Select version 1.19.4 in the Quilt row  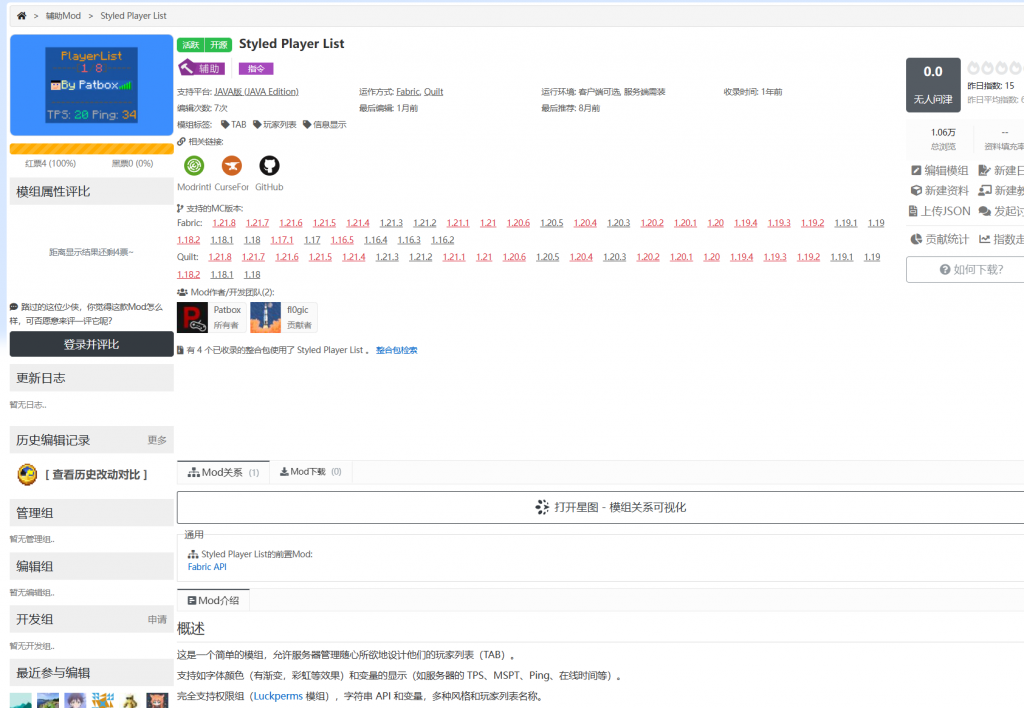pyautogui.click(x=742, y=257)
